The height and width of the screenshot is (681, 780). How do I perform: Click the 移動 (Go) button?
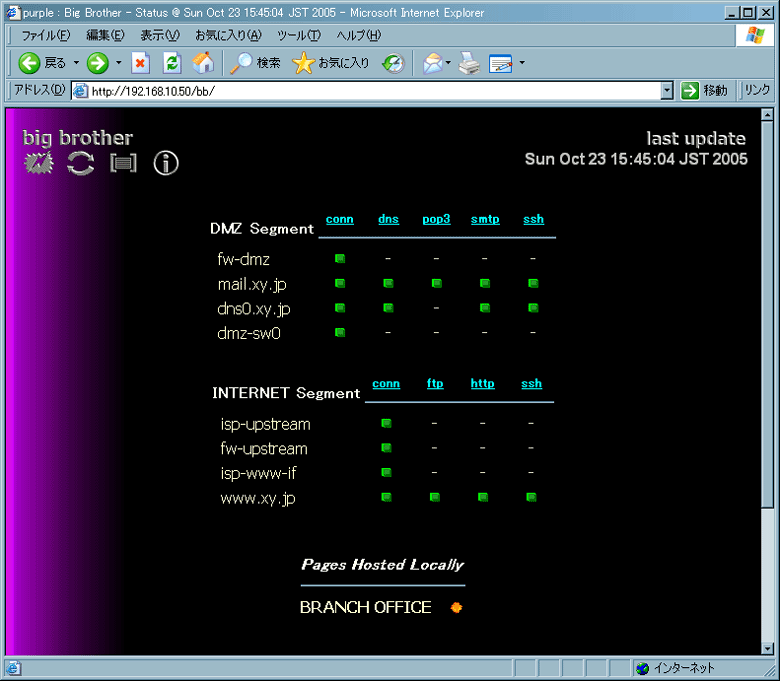click(x=704, y=91)
